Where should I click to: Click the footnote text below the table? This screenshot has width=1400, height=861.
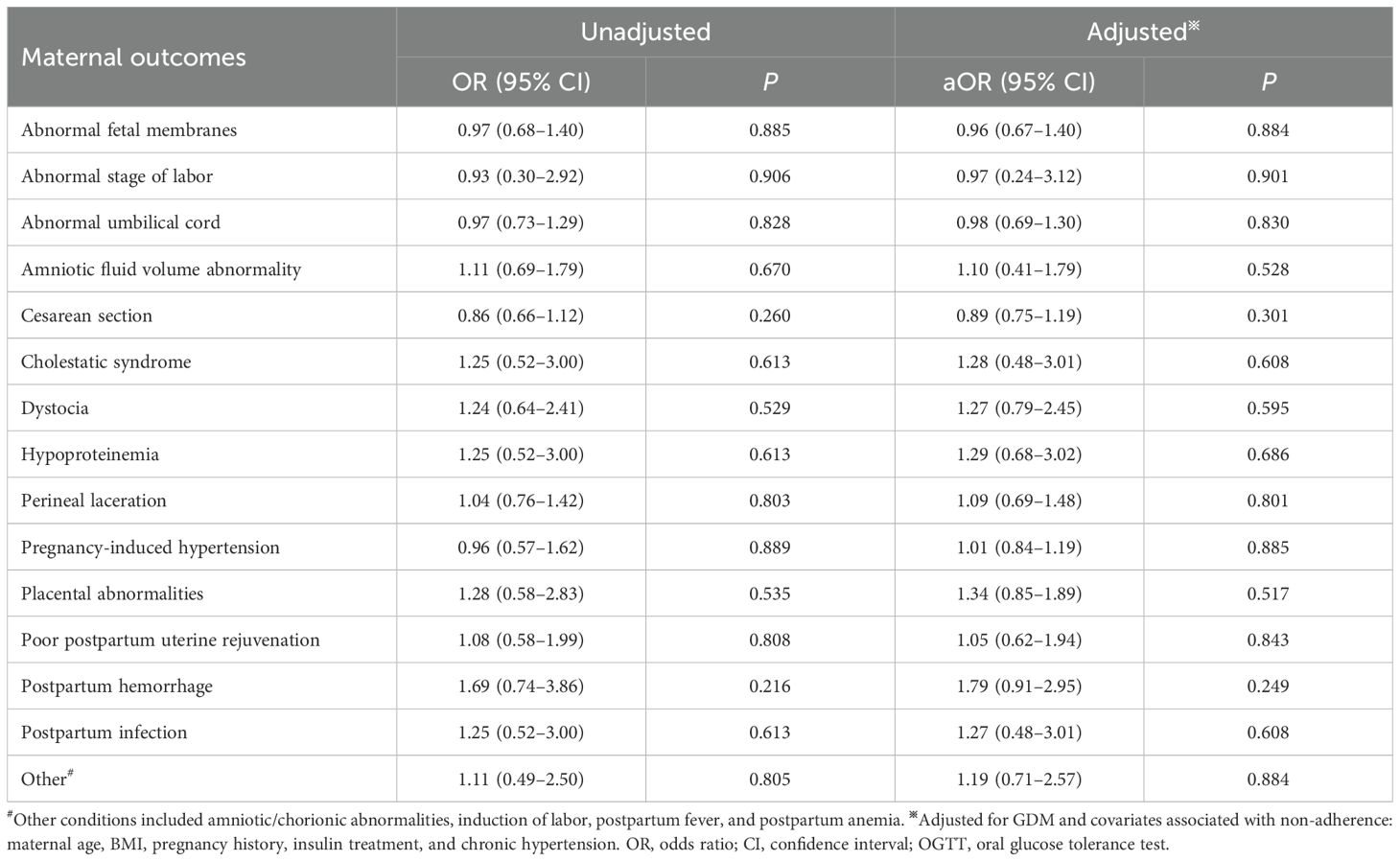pyautogui.click(x=699, y=832)
